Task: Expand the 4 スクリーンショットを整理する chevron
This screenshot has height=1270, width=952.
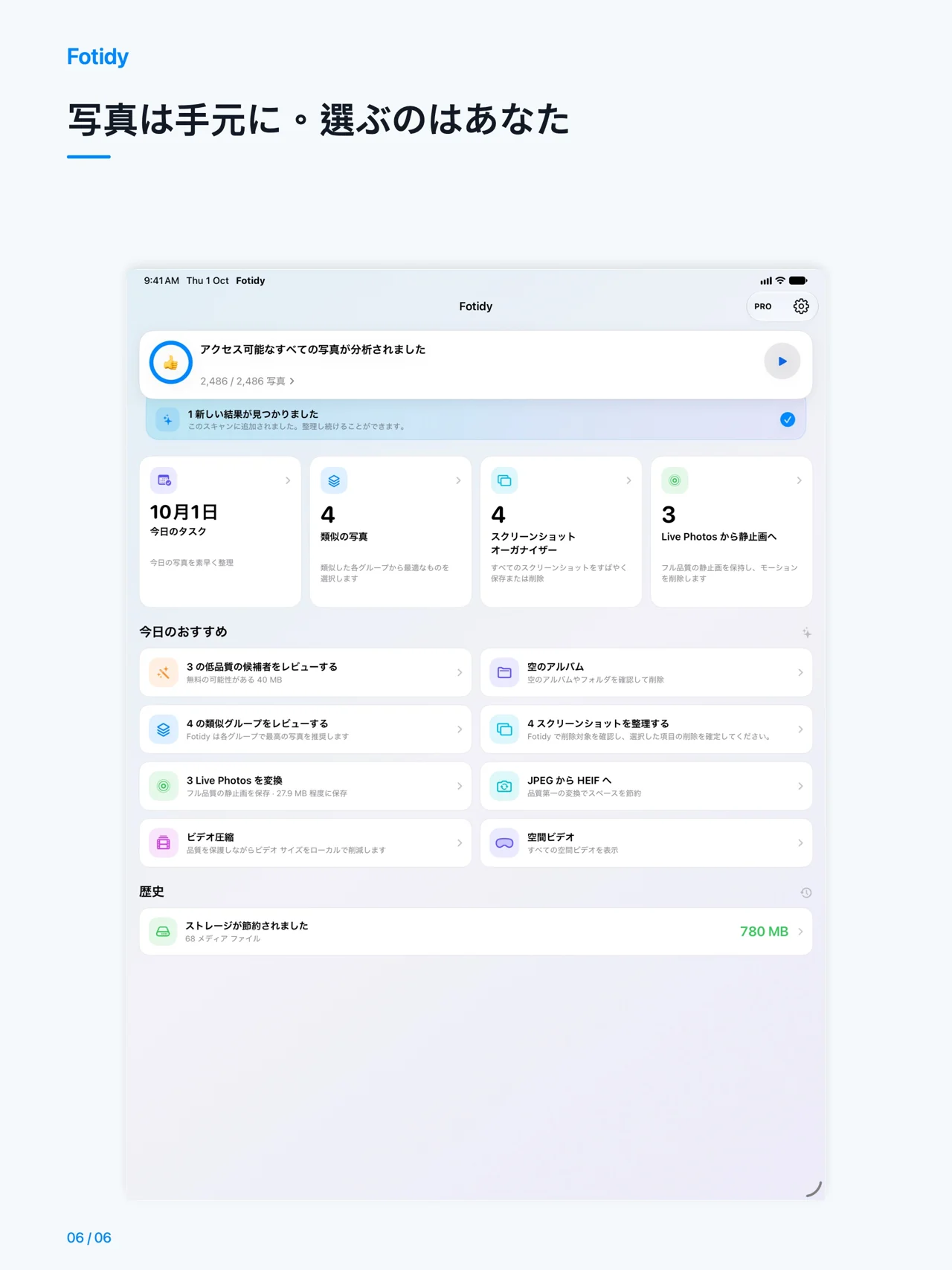Action: 800,729
